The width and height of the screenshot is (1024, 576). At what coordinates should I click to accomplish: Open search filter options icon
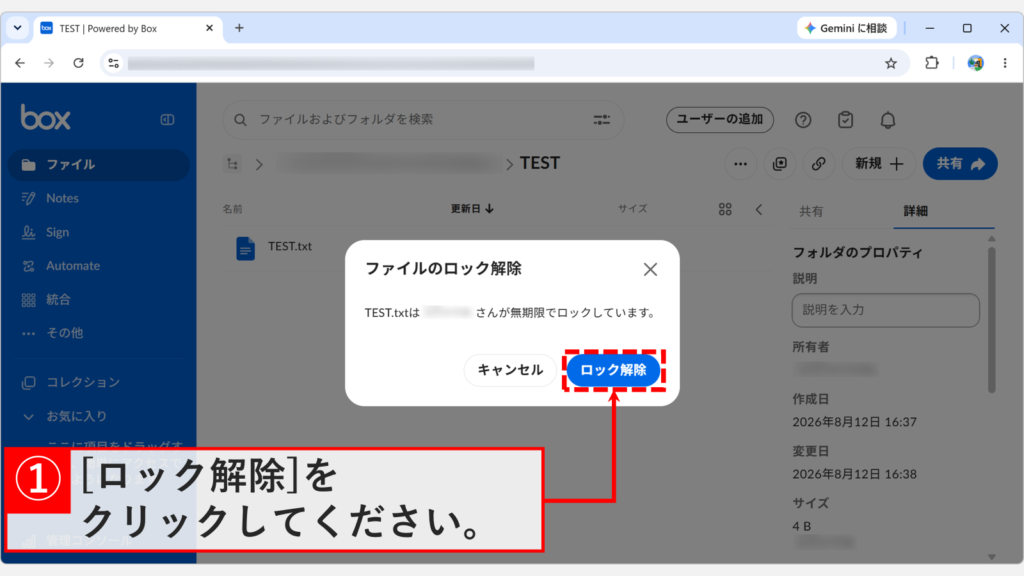point(601,120)
